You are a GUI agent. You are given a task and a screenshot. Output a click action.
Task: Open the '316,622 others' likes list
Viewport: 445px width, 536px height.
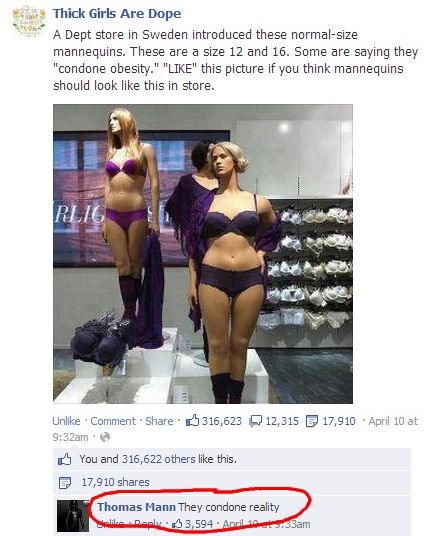click(159, 459)
